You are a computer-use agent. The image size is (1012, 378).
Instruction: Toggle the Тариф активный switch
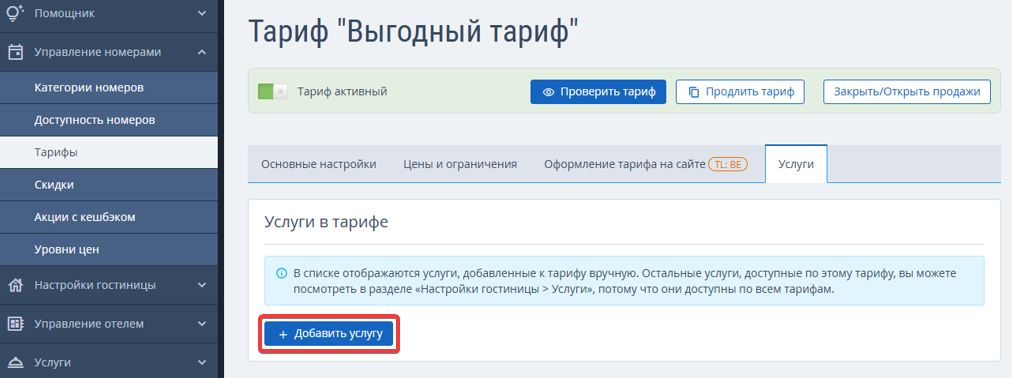272,92
